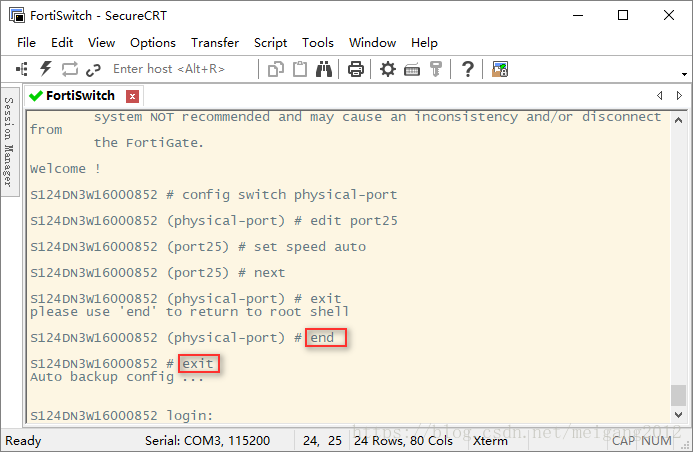Click the Enter host input field
This screenshot has width=693, height=452.
pos(181,69)
